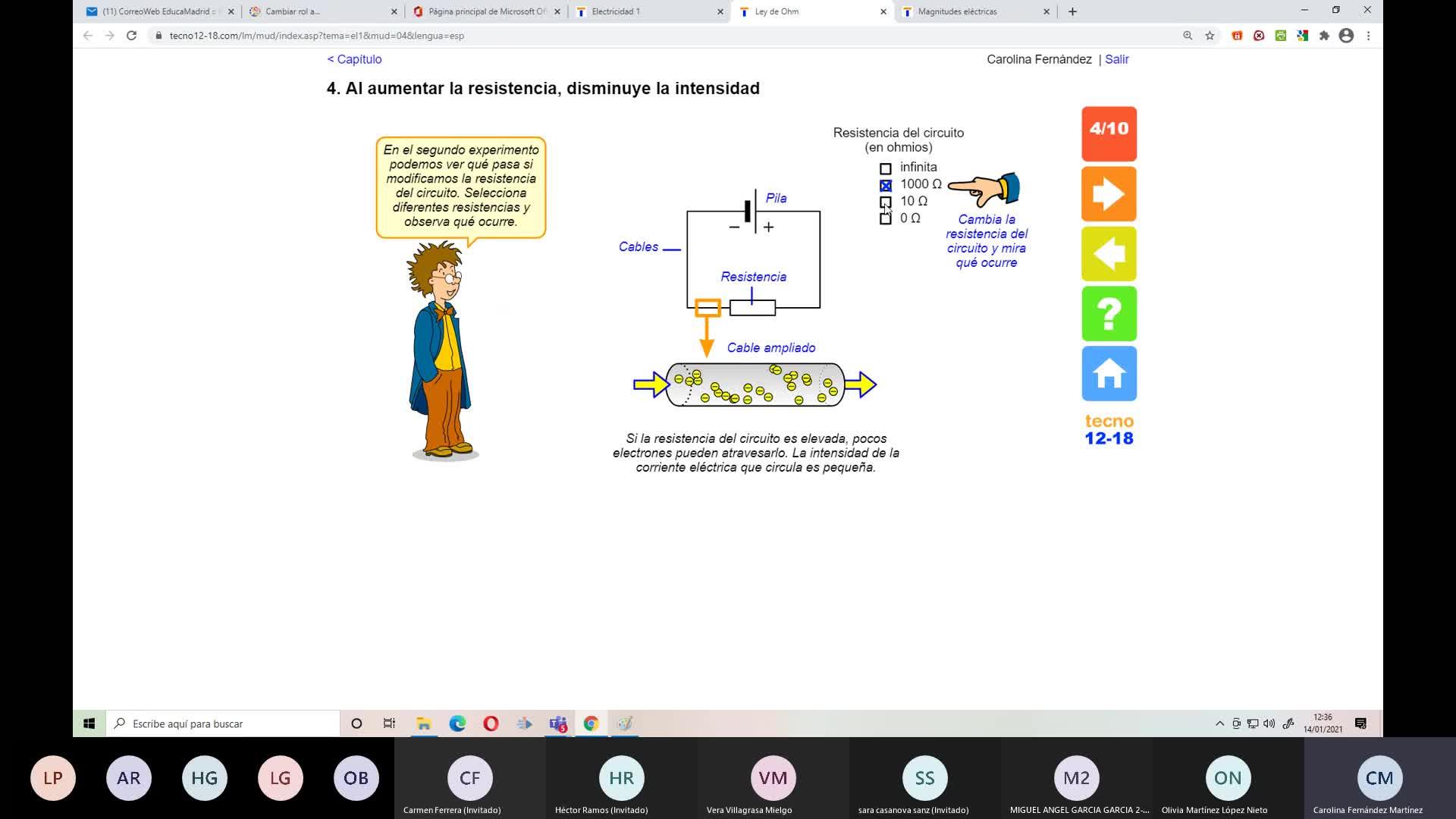
Task: Go back via Capítulo link
Action: pos(354,59)
